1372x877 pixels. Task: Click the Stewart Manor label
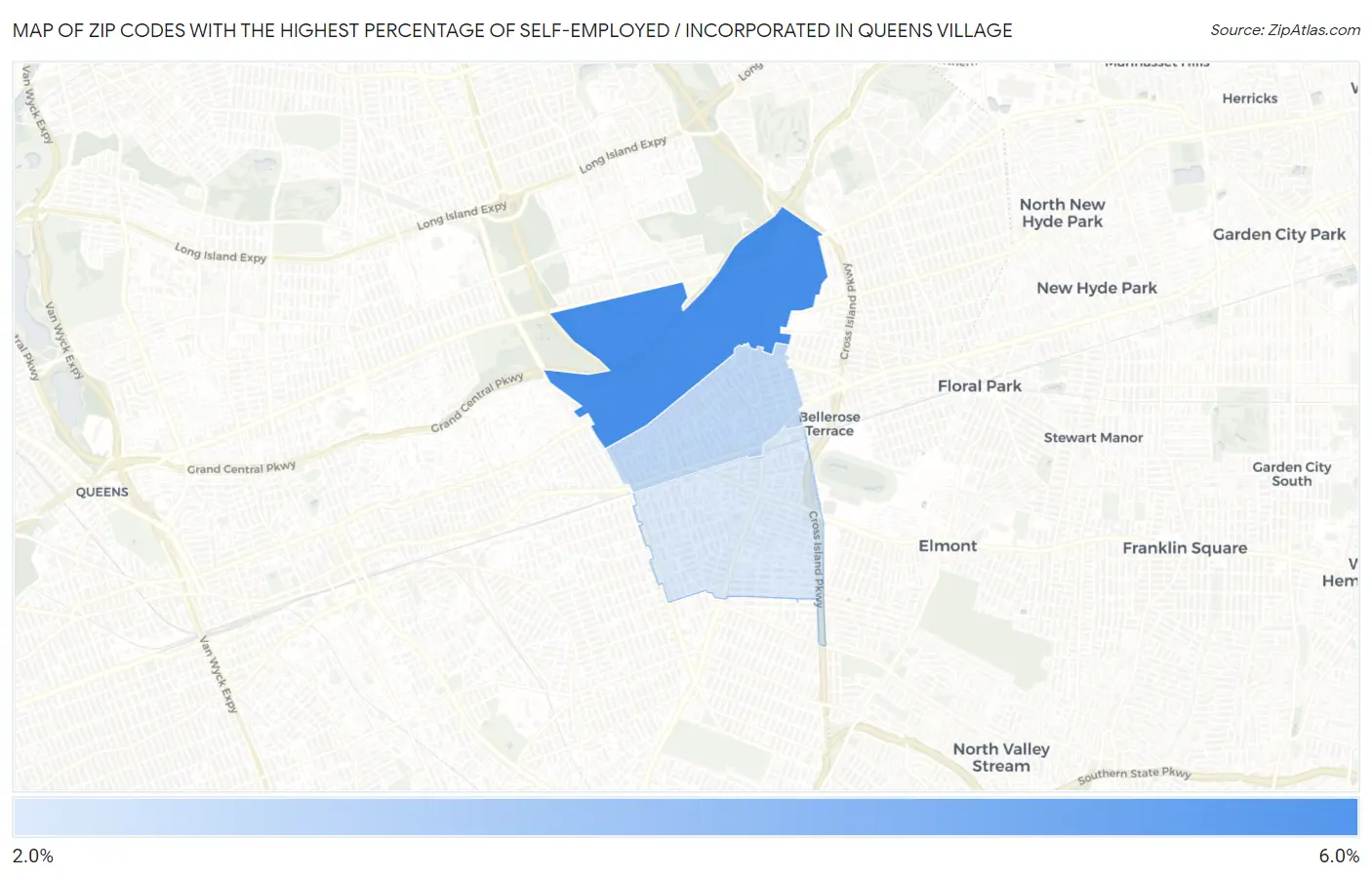(x=1093, y=438)
